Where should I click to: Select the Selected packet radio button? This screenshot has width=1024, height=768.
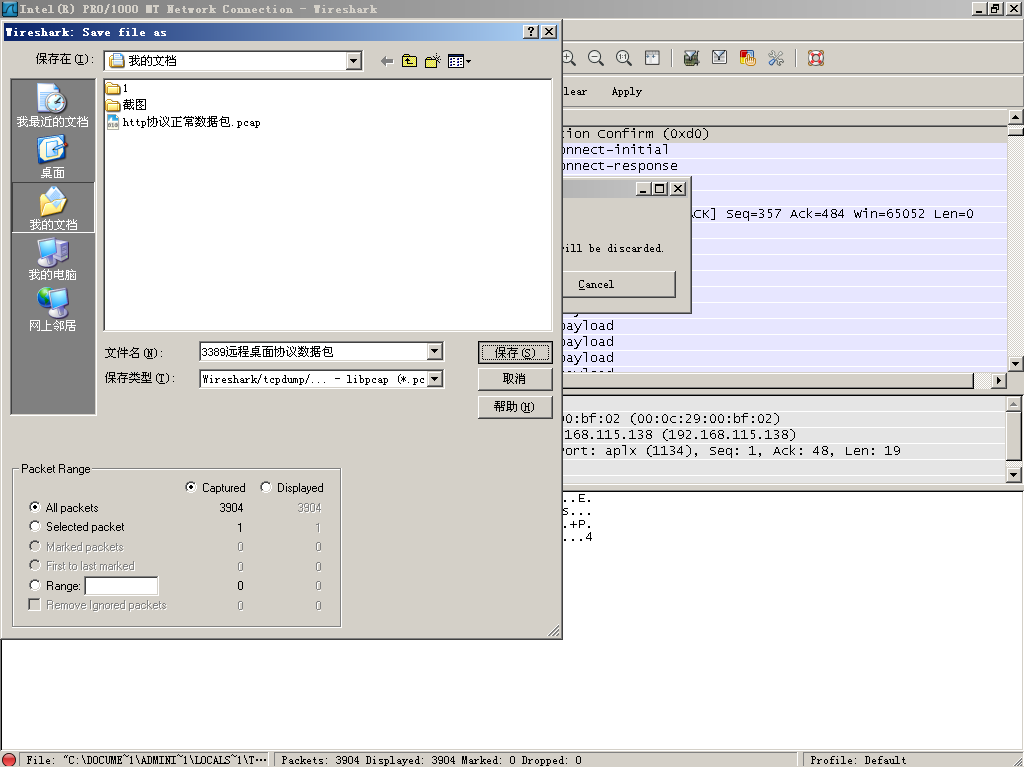coord(35,526)
